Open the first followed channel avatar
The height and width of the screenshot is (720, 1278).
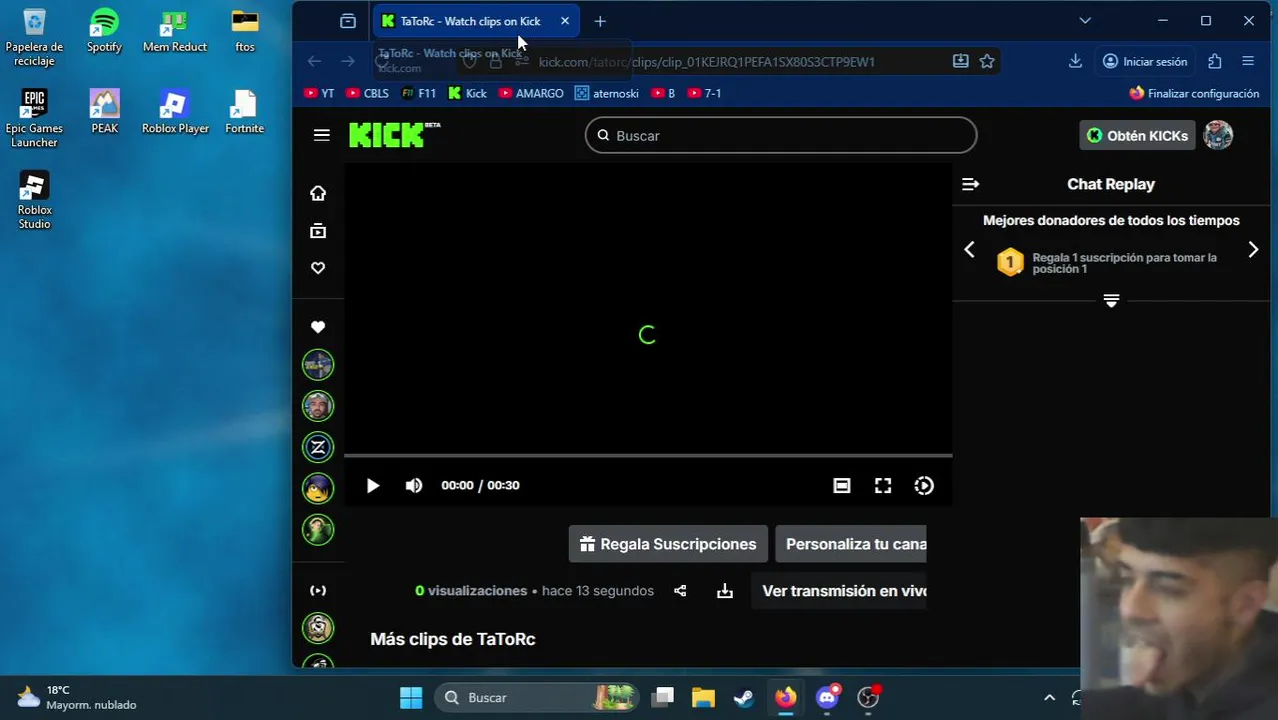[x=318, y=365]
